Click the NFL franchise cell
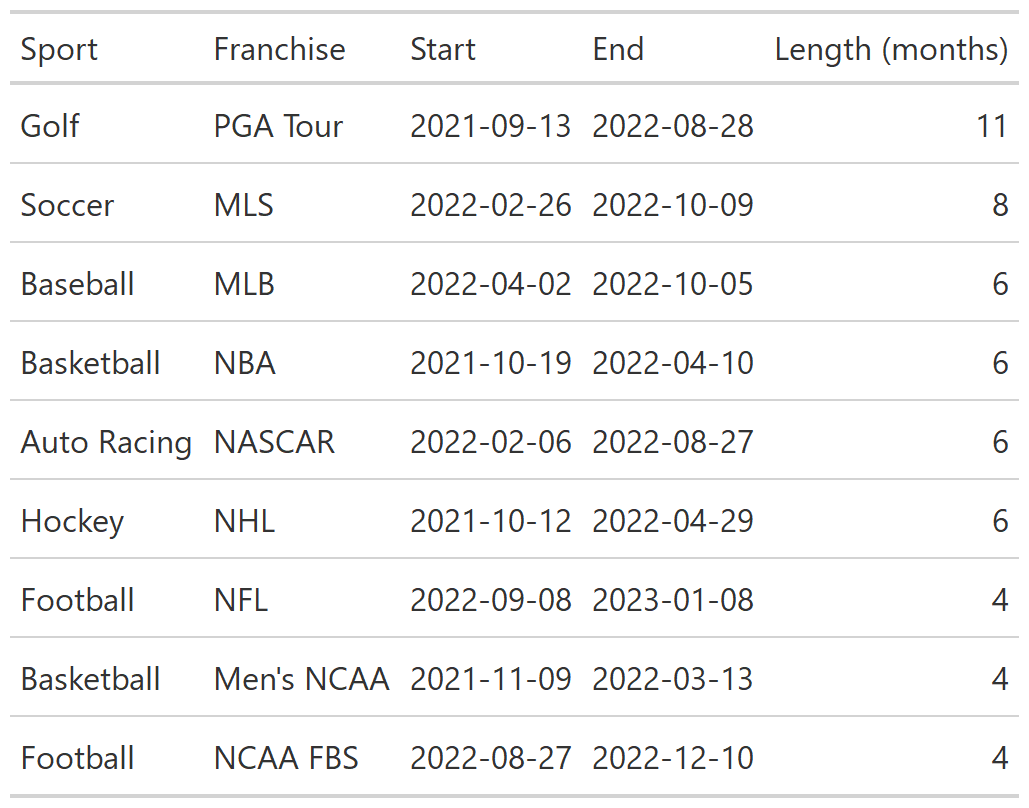Screen dimensions: 1029x808 [x=241, y=600]
